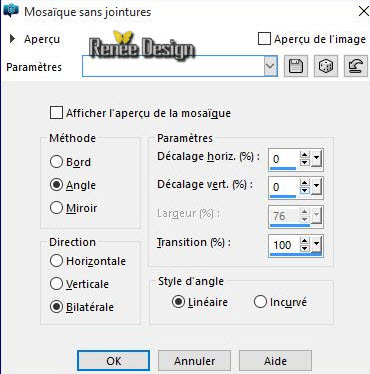
Task: Select the Bord method radio button
Action: (x=56, y=162)
